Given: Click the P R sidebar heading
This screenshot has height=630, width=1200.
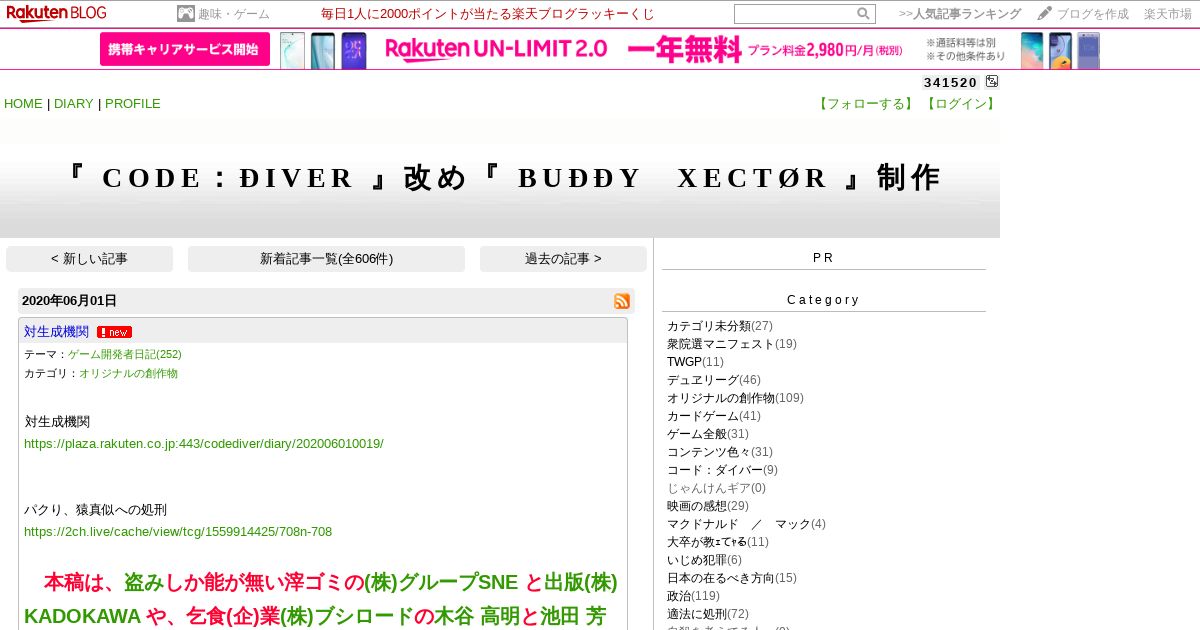Looking at the screenshot, I should click(x=823, y=258).
